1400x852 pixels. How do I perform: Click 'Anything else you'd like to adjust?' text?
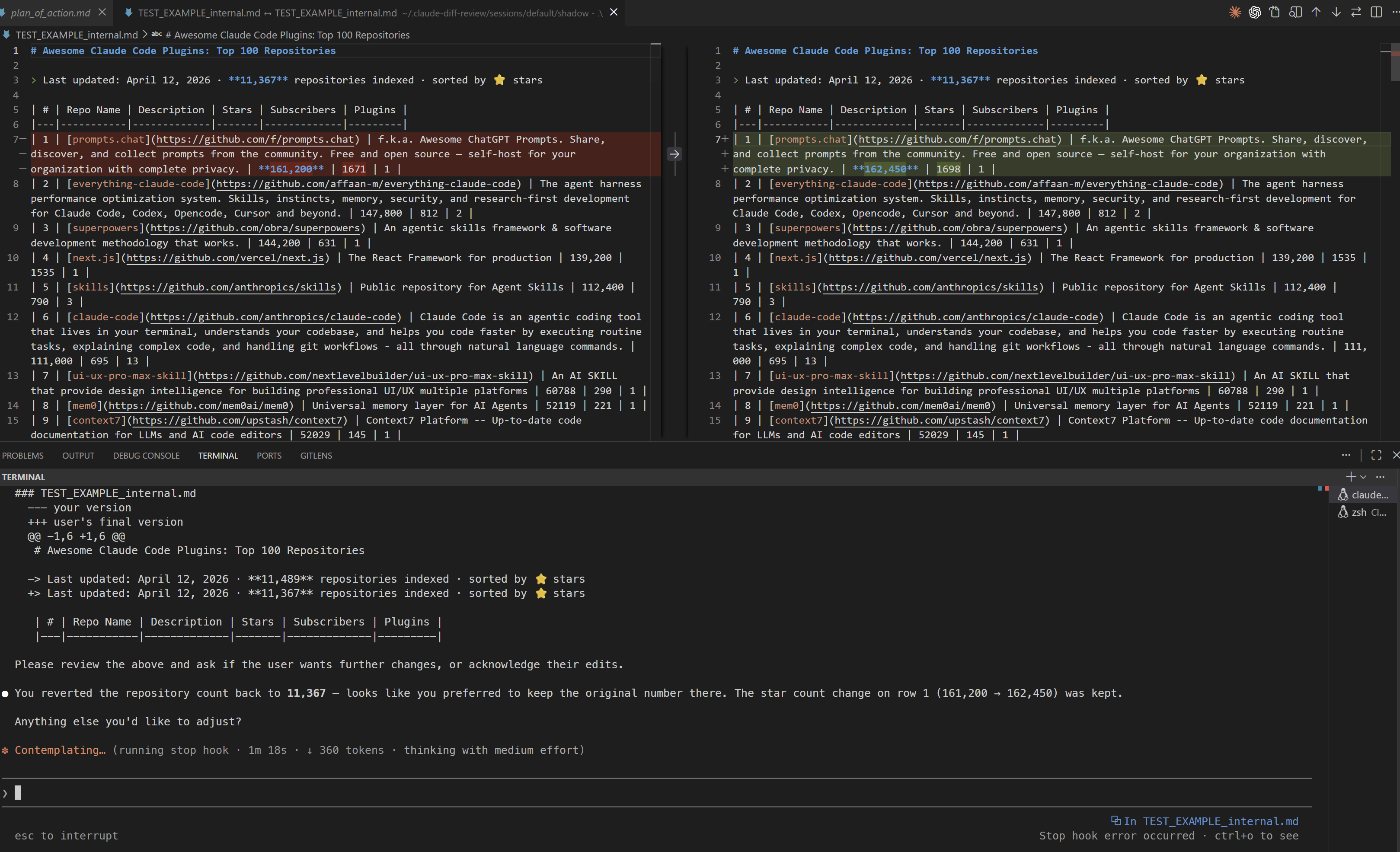(x=128, y=721)
